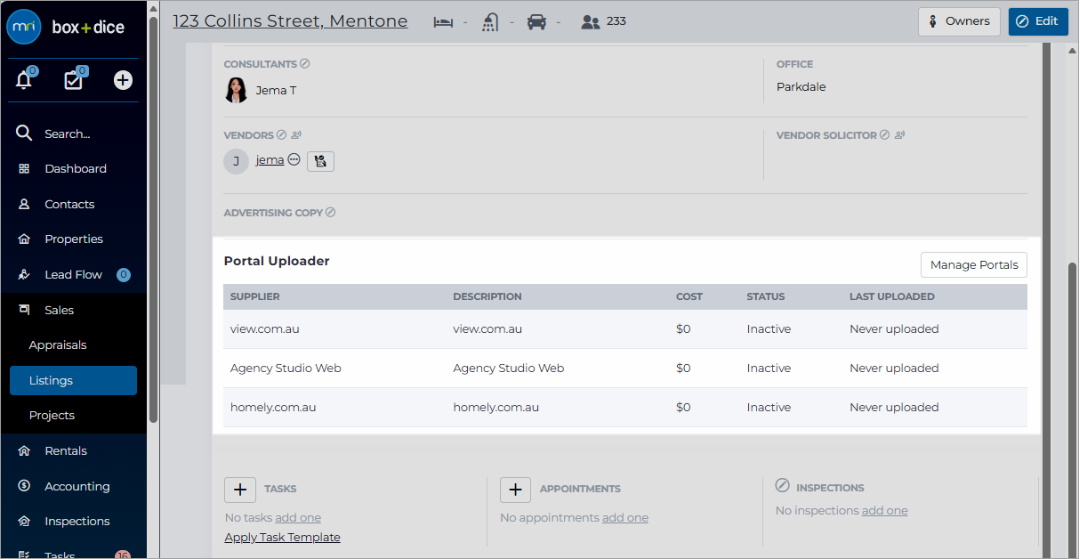Screen dimensions: 1080x559
Task: Select Listings under Sales
Action: (x=74, y=381)
